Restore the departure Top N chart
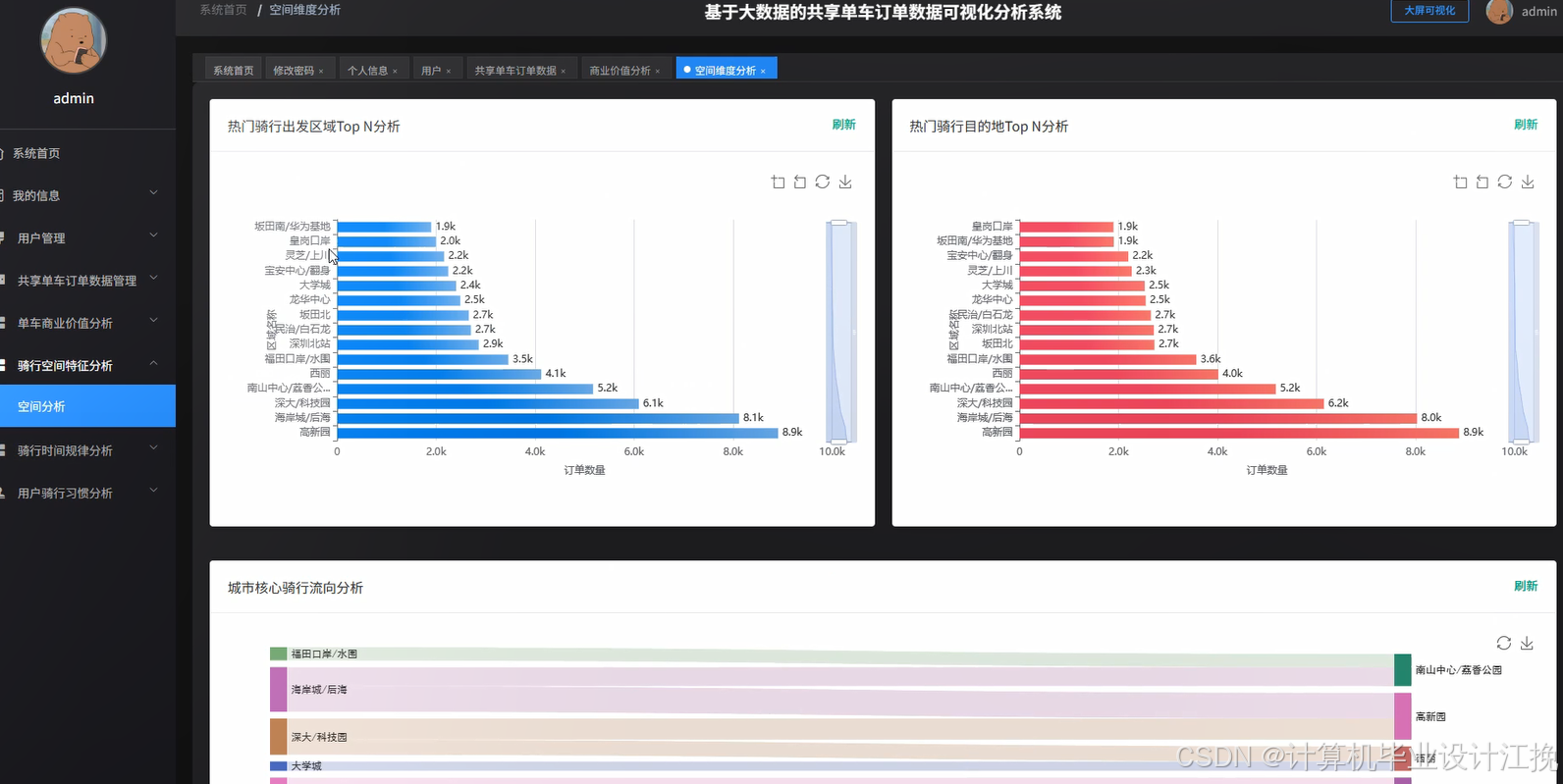1563x784 pixels. [823, 182]
